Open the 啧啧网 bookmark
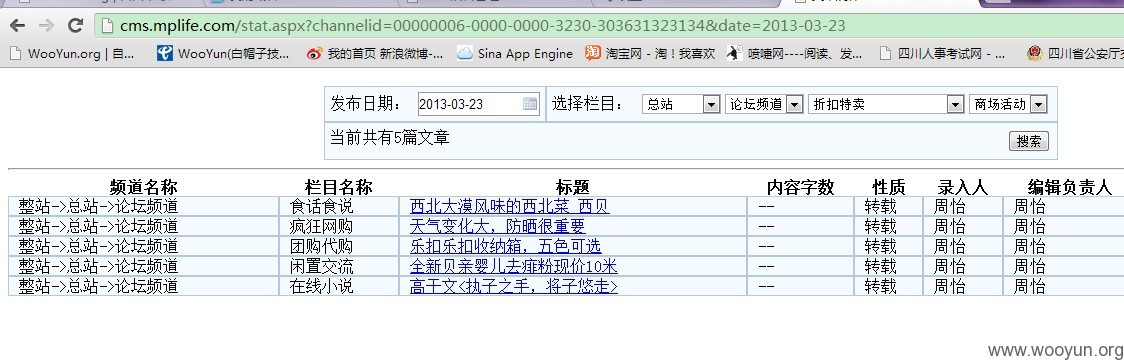The image size is (1124, 360). pyautogui.click(x=795, y=53)
